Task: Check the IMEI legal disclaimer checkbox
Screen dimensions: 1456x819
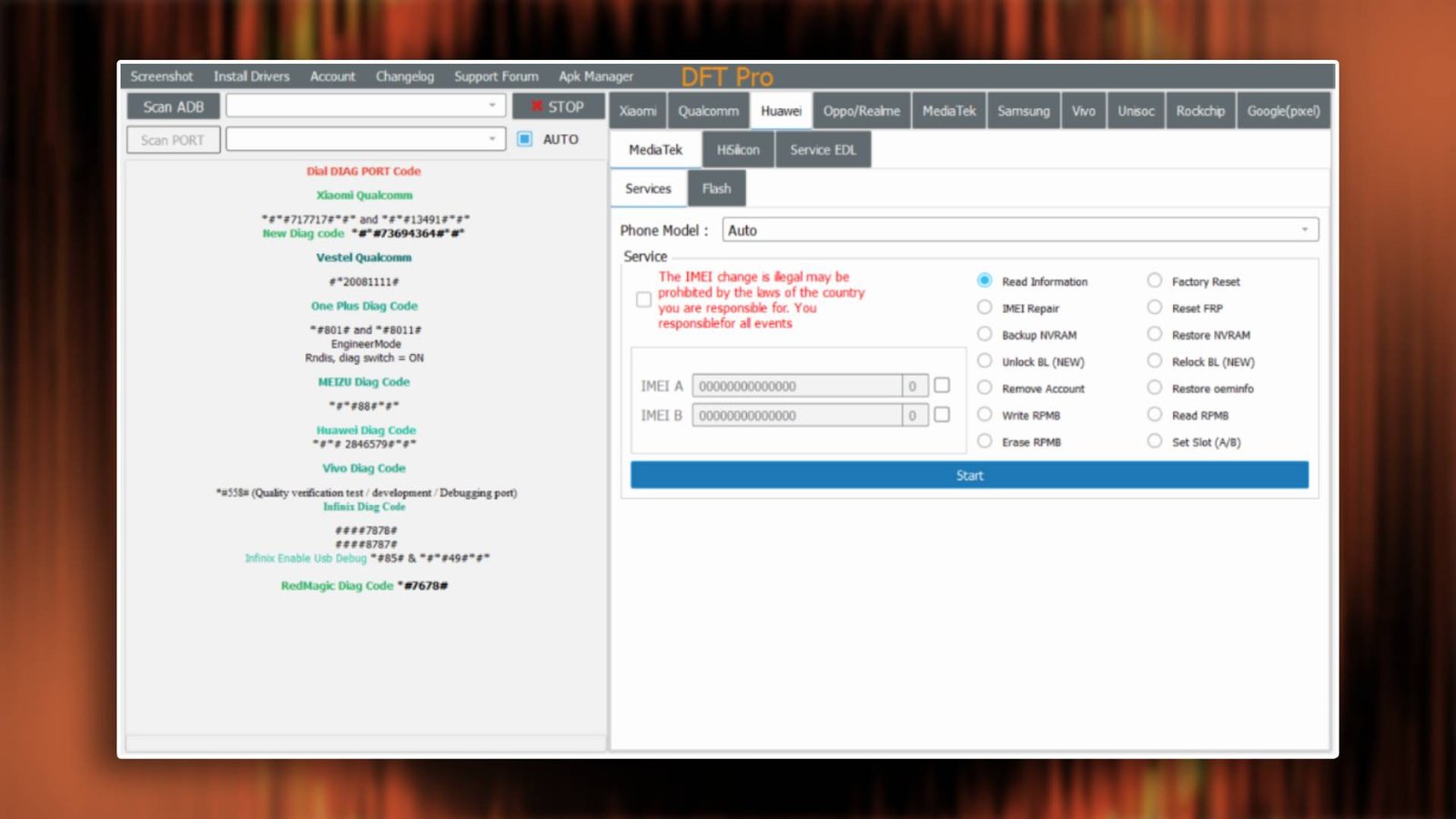Action: [x=643, y=299]
